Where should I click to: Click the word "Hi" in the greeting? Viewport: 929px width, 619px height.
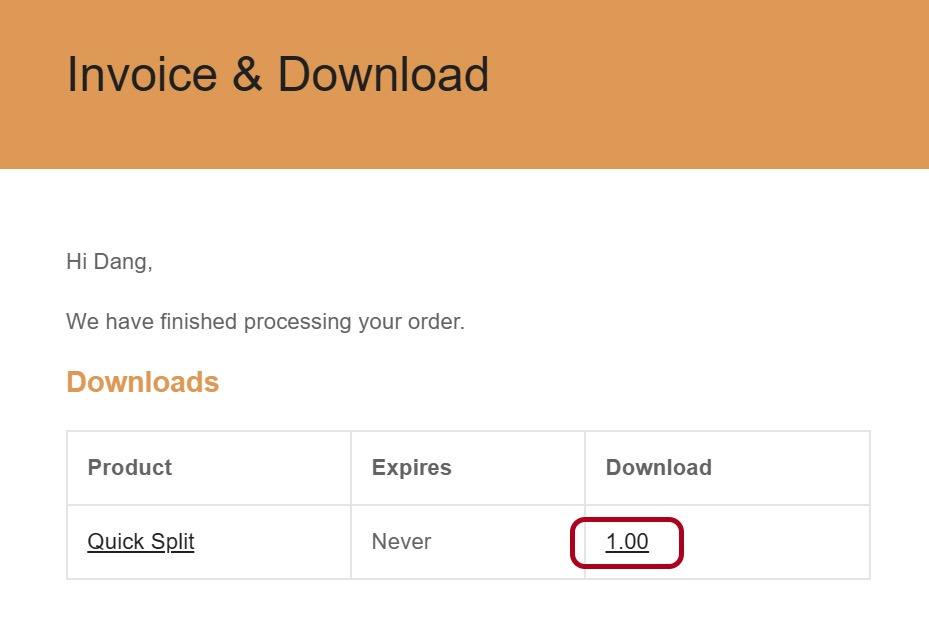point(77,262)
